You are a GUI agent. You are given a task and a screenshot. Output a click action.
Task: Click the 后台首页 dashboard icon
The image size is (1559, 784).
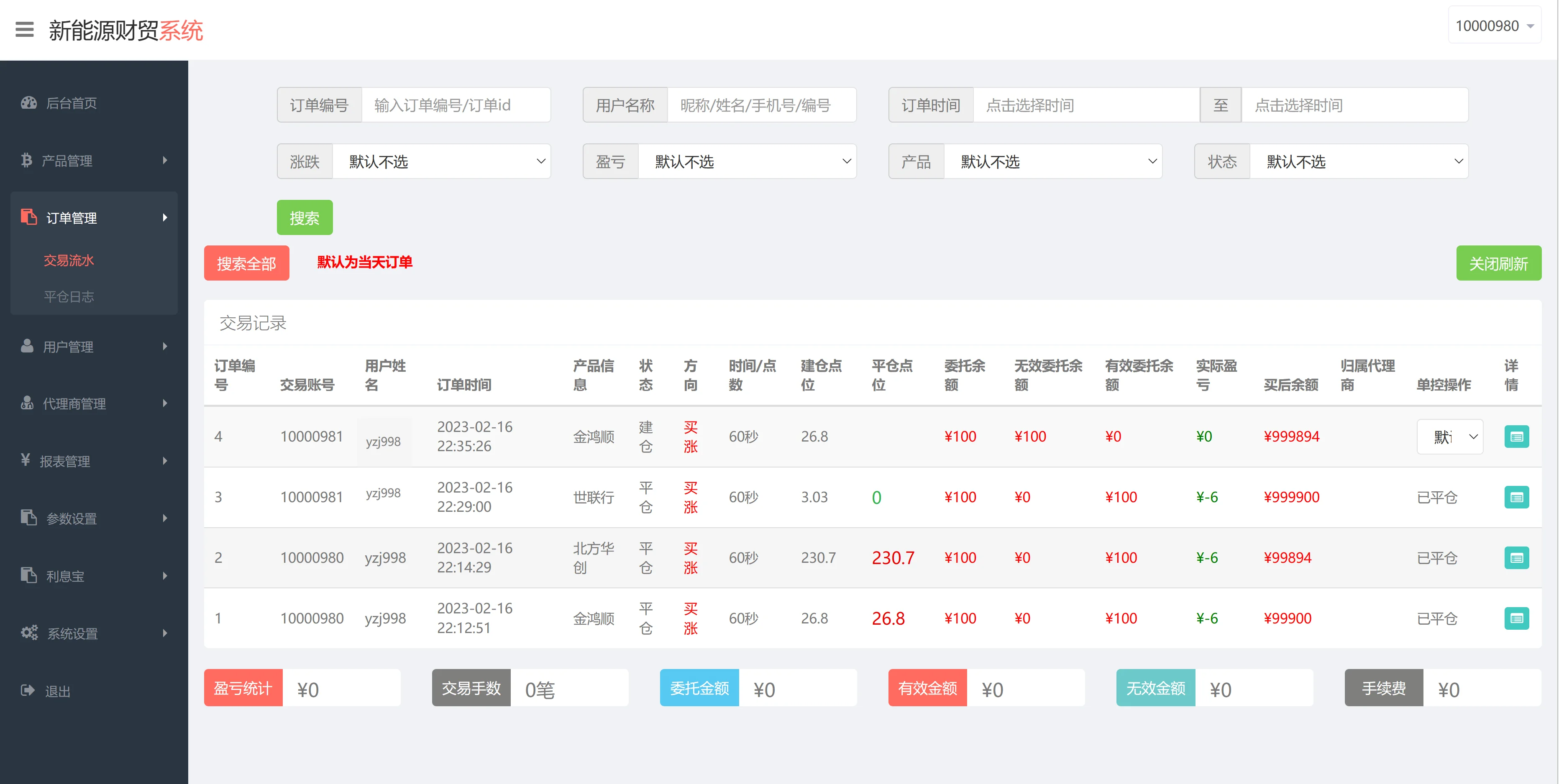(x=28, y=103)
